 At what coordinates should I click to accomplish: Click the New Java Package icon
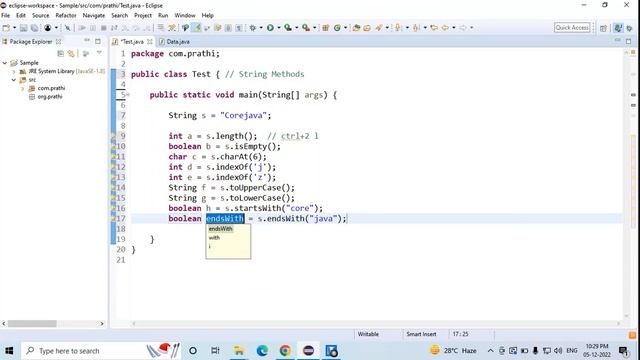point(325,28)
